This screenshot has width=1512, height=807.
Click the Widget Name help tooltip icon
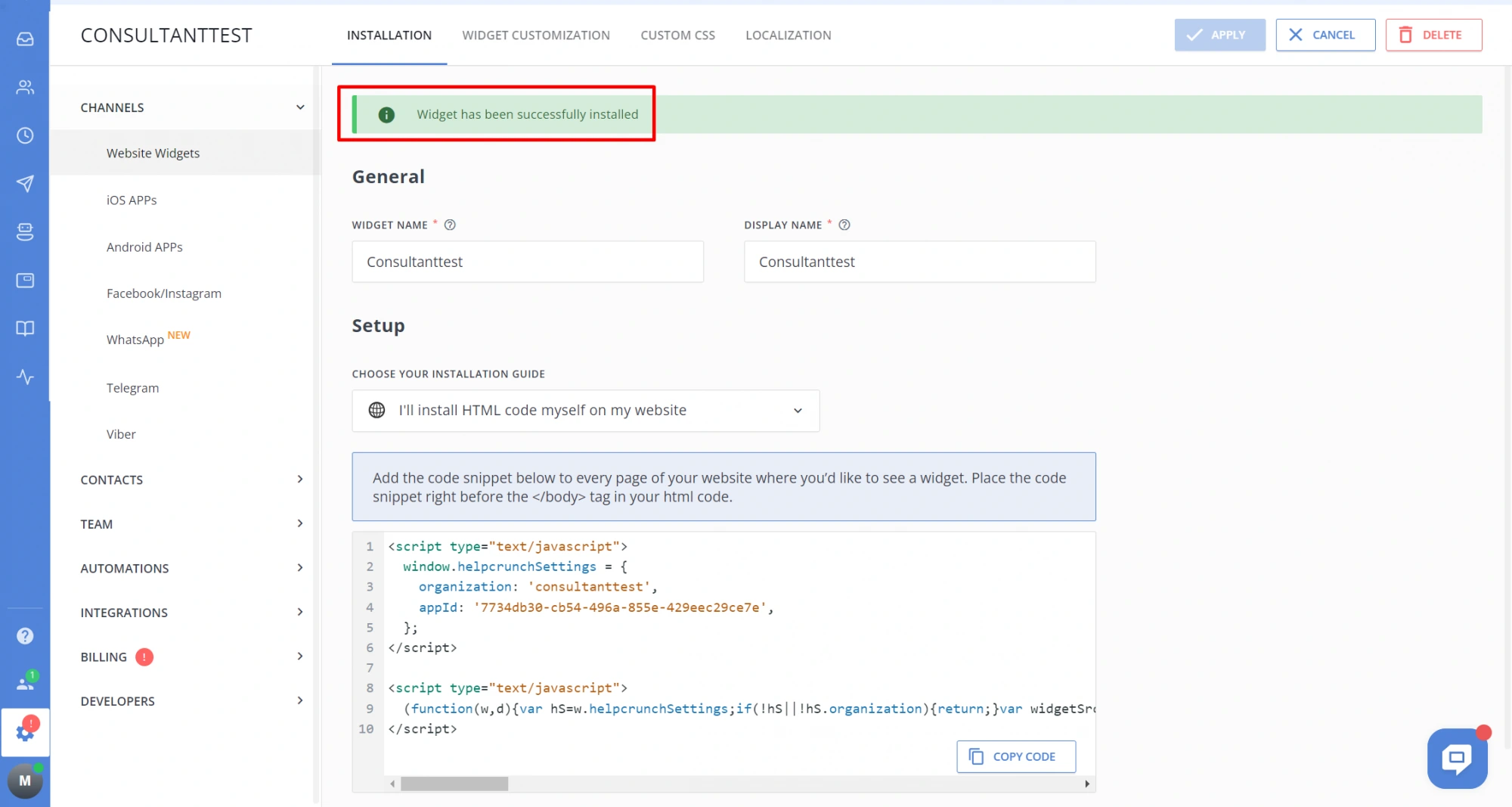[x=450, y=225]
